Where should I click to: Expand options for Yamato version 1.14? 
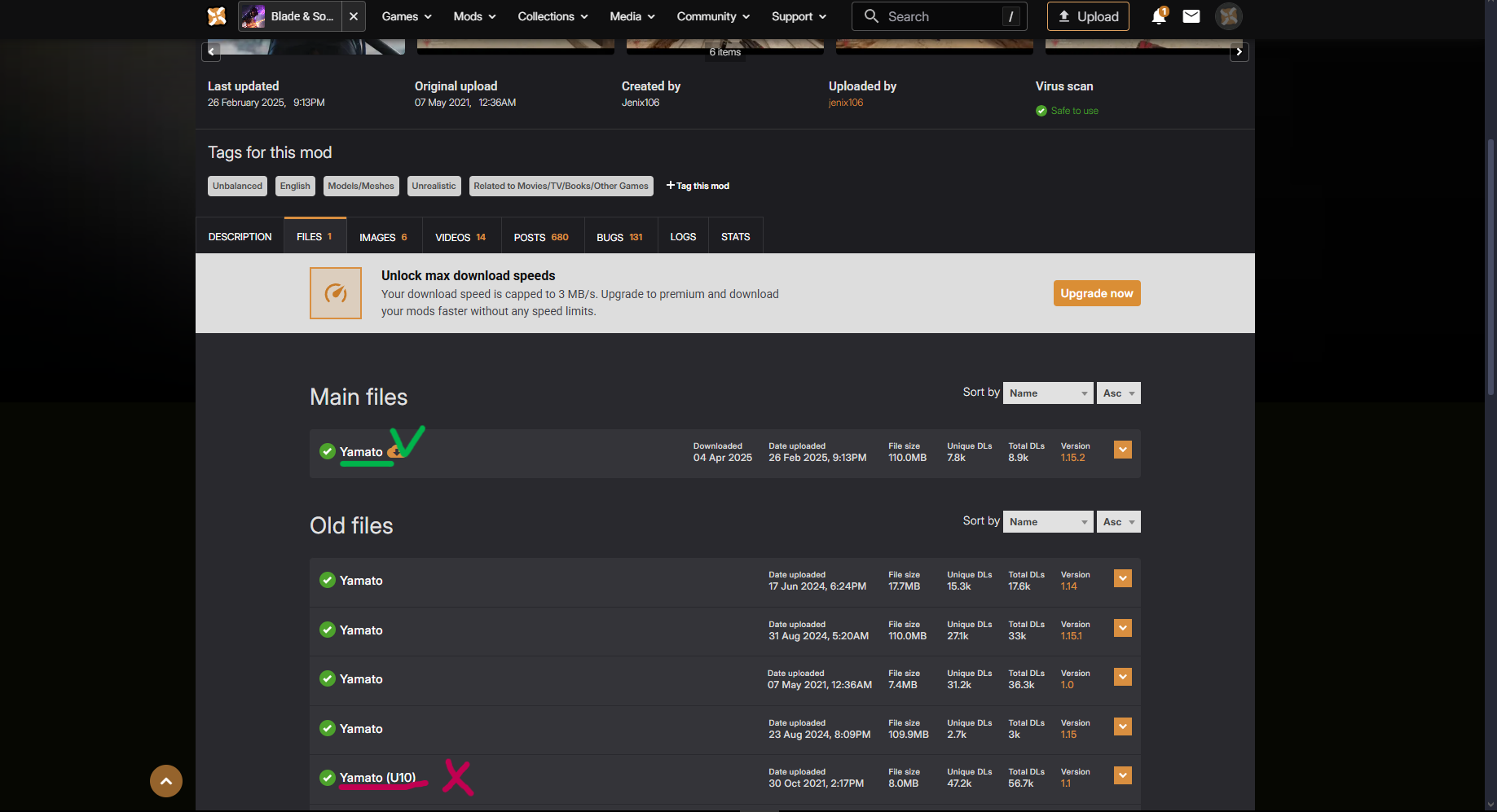click(1123, 578)
